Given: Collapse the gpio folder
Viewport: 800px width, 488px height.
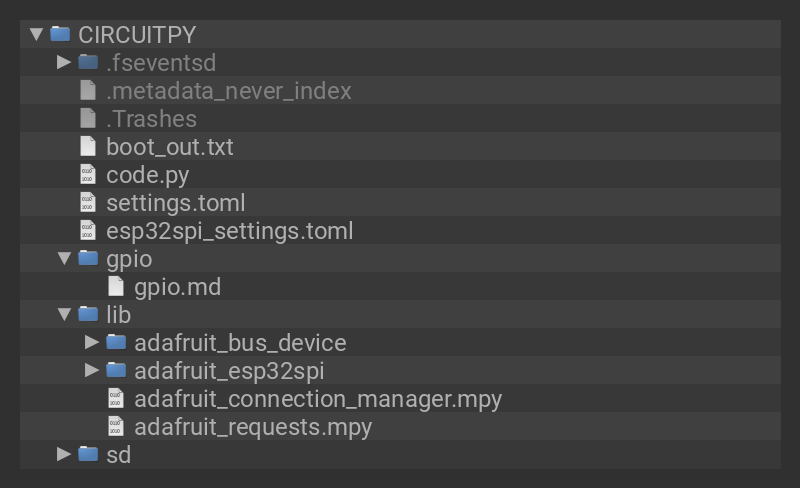Looking at the screenshot, I should (64, 259).
